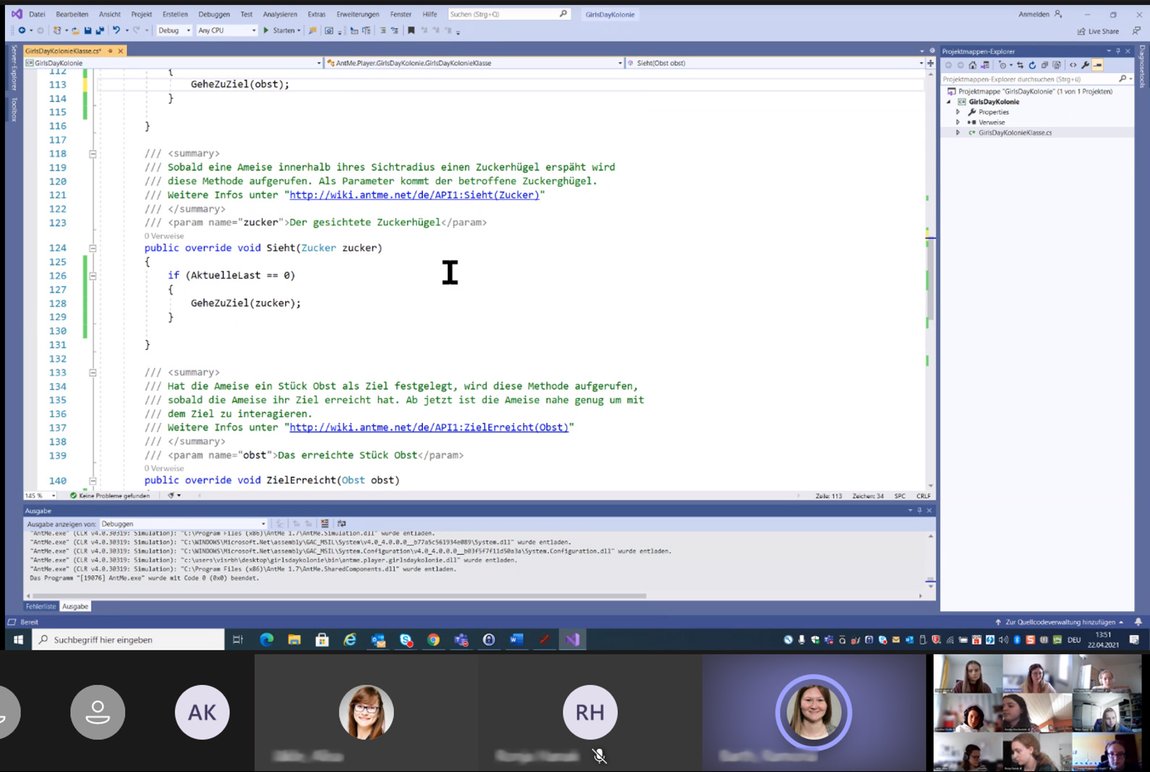Click the Save file toolbar icon
The height and width of the screenshot is (772, 1150).
click(x=88, y=31)
